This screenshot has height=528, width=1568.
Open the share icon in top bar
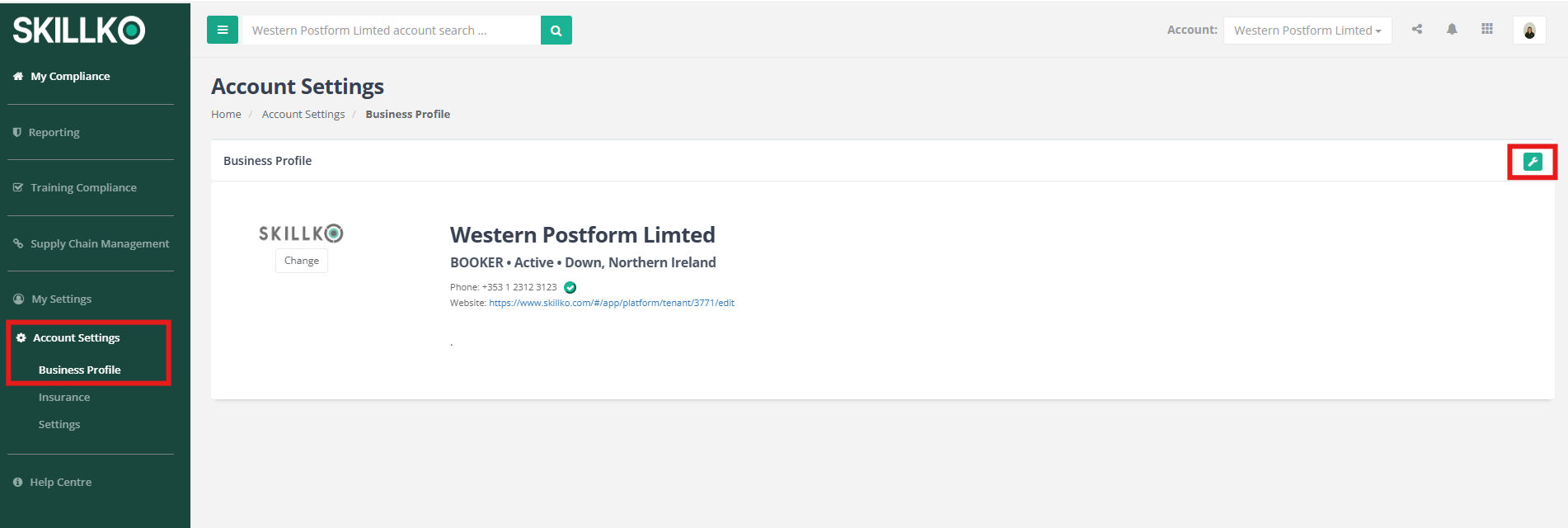tap(1417, 29)
